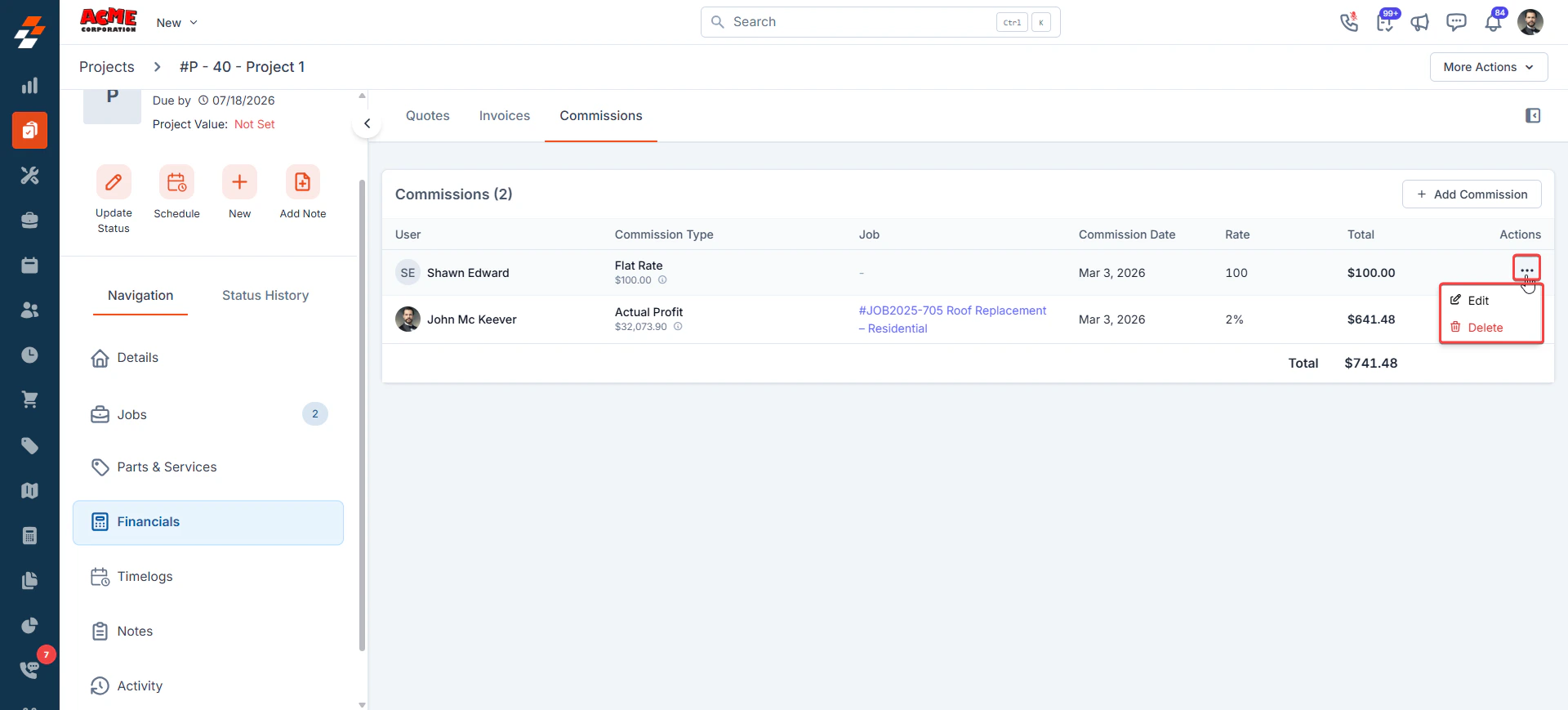1568x710 pixels.
Task: Click the app logo at top left
Action: tap(29, 33)
